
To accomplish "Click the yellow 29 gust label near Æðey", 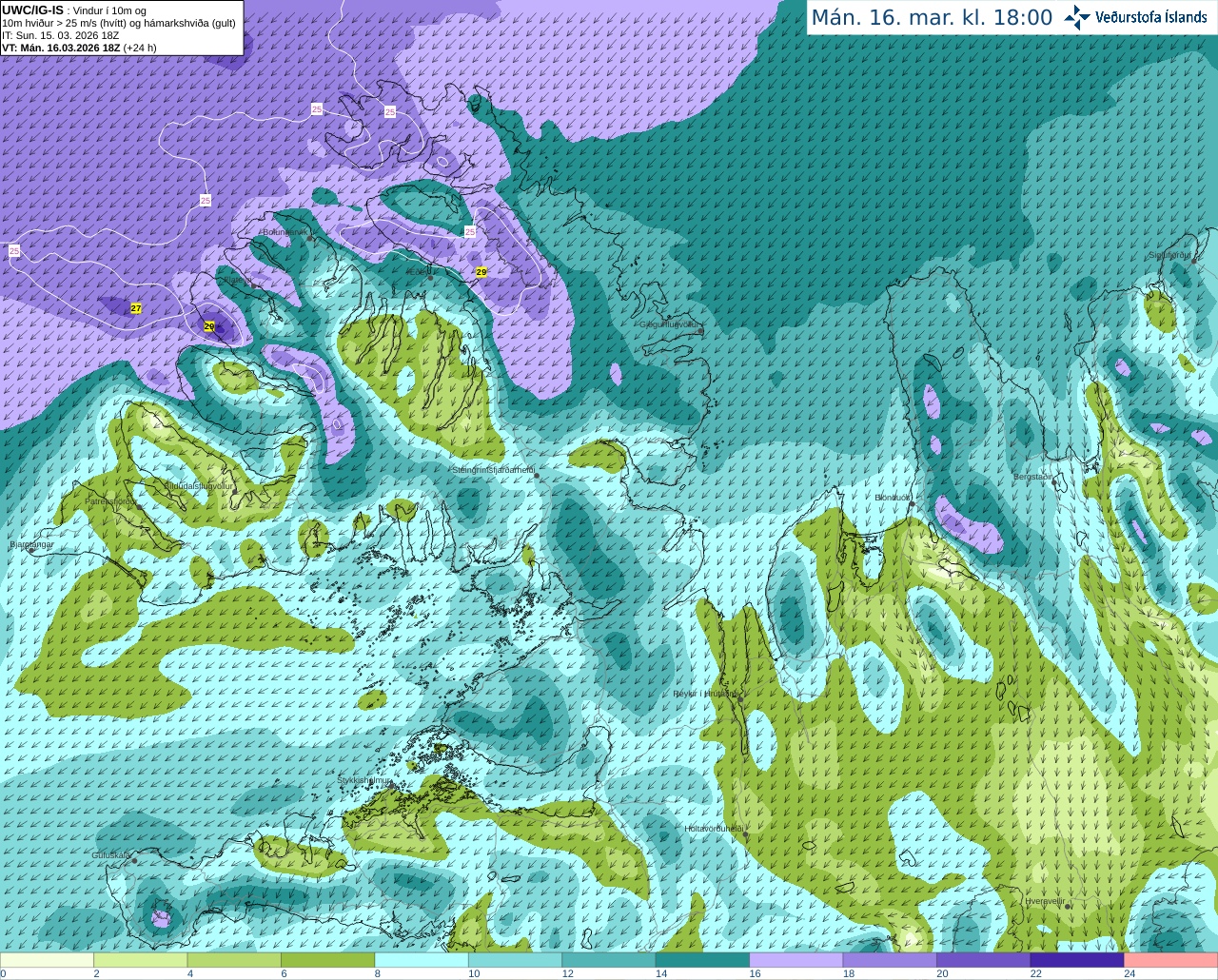I will pos(481,272).
